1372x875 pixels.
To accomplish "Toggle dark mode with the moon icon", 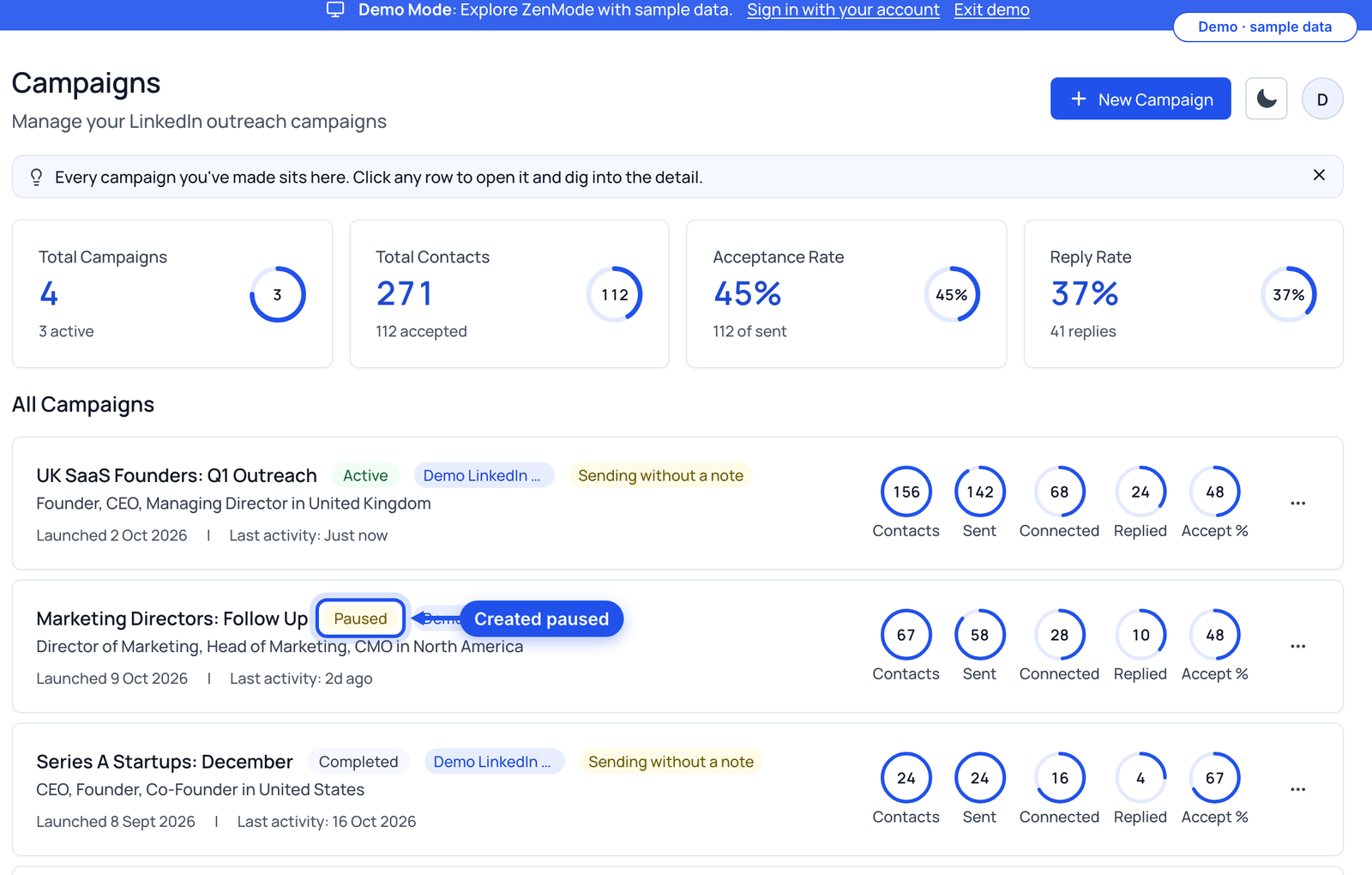I will click(1267, 99).
